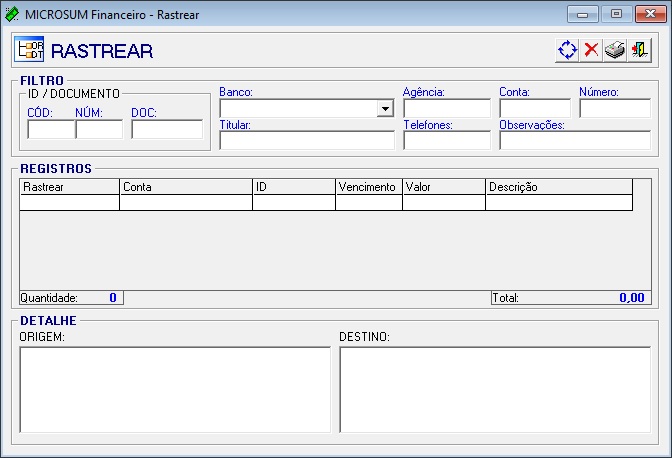Close the MICROSUM Financeiro window
672x458 pixels.
(x=650, y=14)
